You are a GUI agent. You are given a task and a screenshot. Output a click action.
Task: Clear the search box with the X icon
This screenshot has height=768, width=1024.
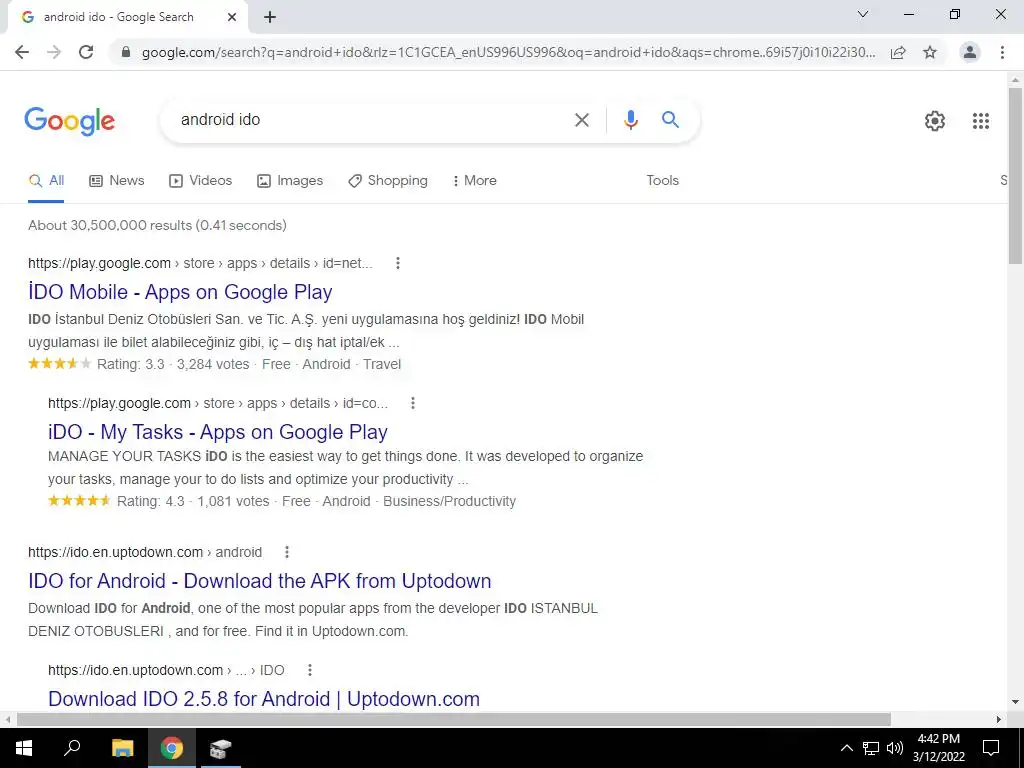581,120
